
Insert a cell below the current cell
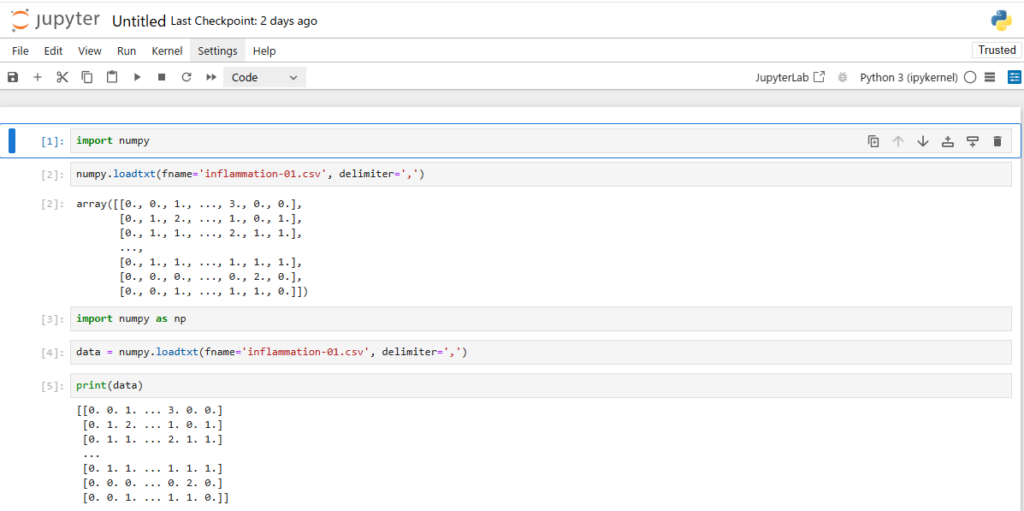[972, 142]
